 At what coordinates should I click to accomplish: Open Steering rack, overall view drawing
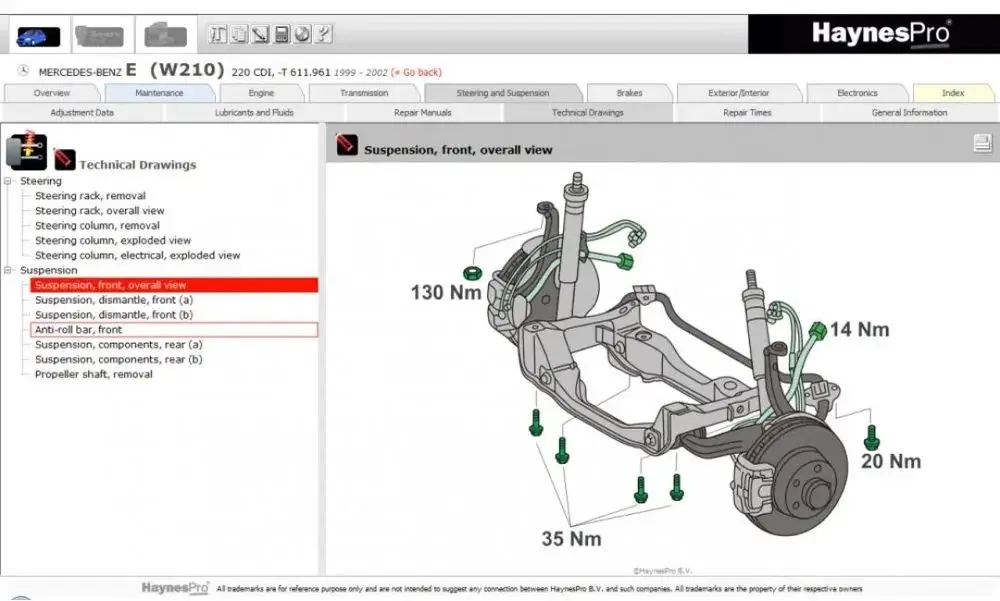99,211
